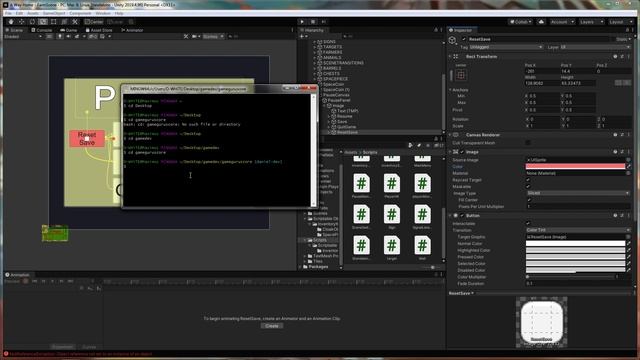Select the Rect tool in the toolbar
The width and height of the screenshot is (640, 360).
53,22
